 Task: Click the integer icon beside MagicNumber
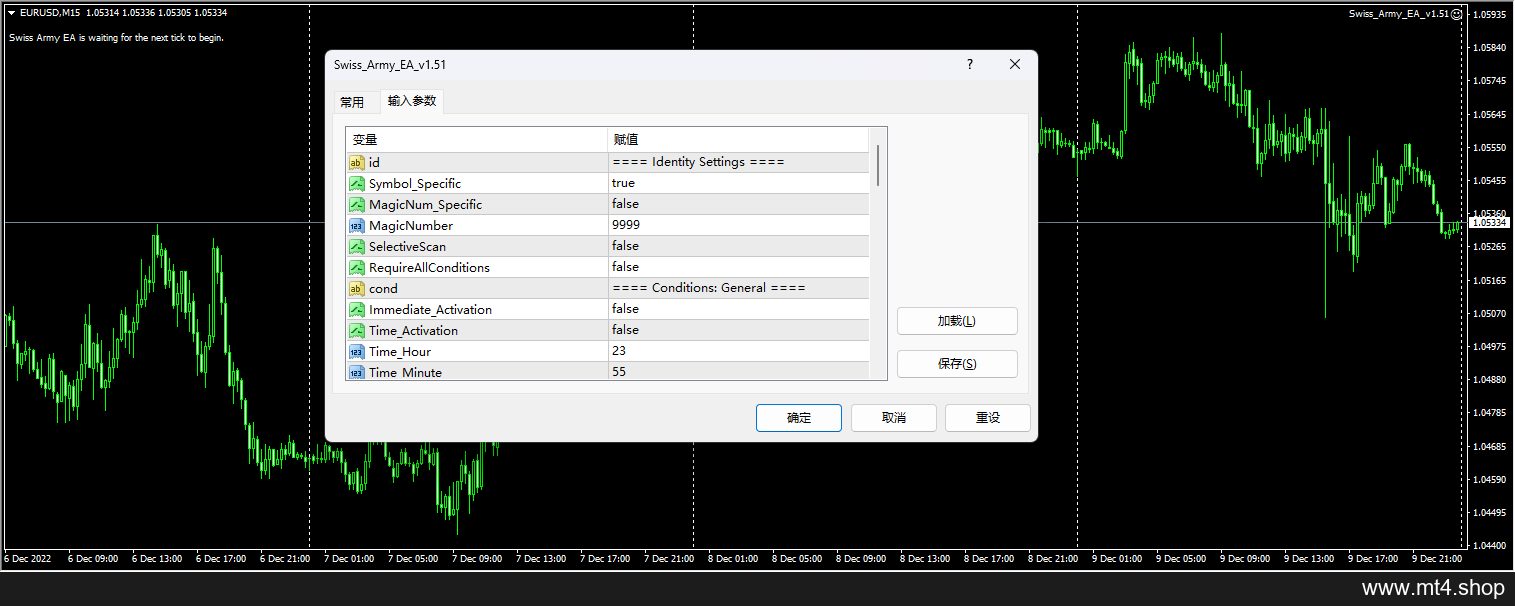coord(356,225)
